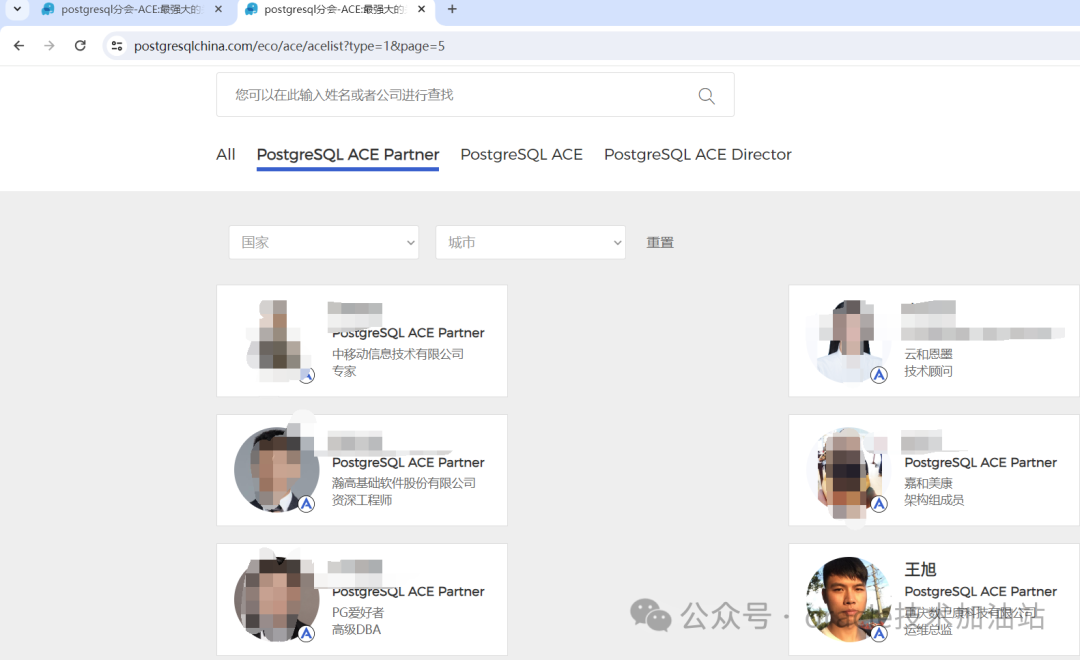Expand the 城市 city dropdown
The image size is (1080, 660).
530,243
